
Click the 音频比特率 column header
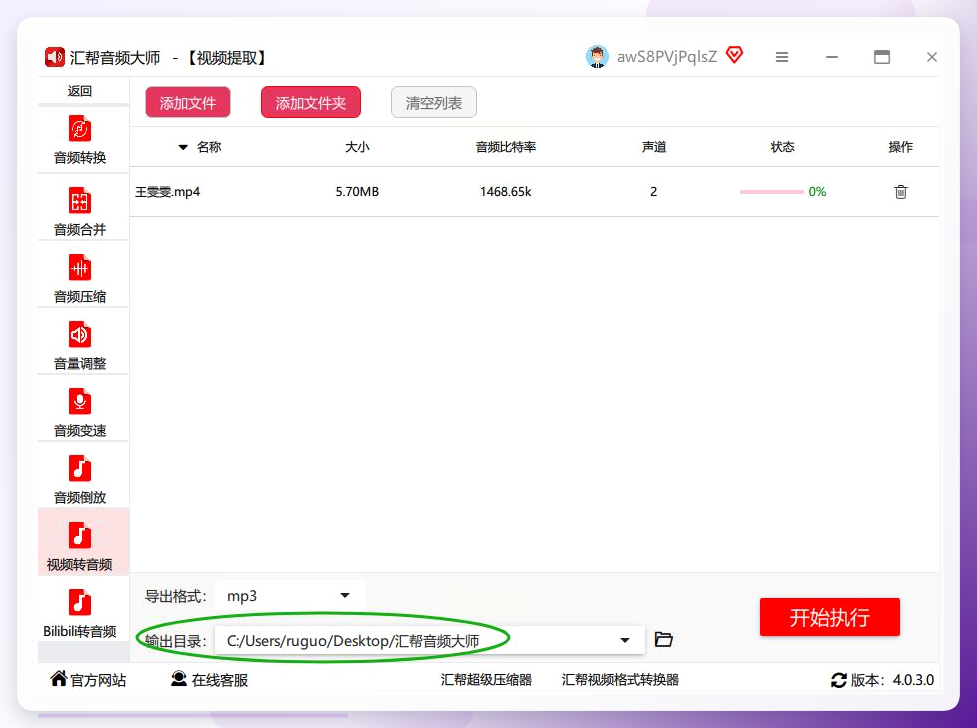pyautogui.click(x=505, y=147)
